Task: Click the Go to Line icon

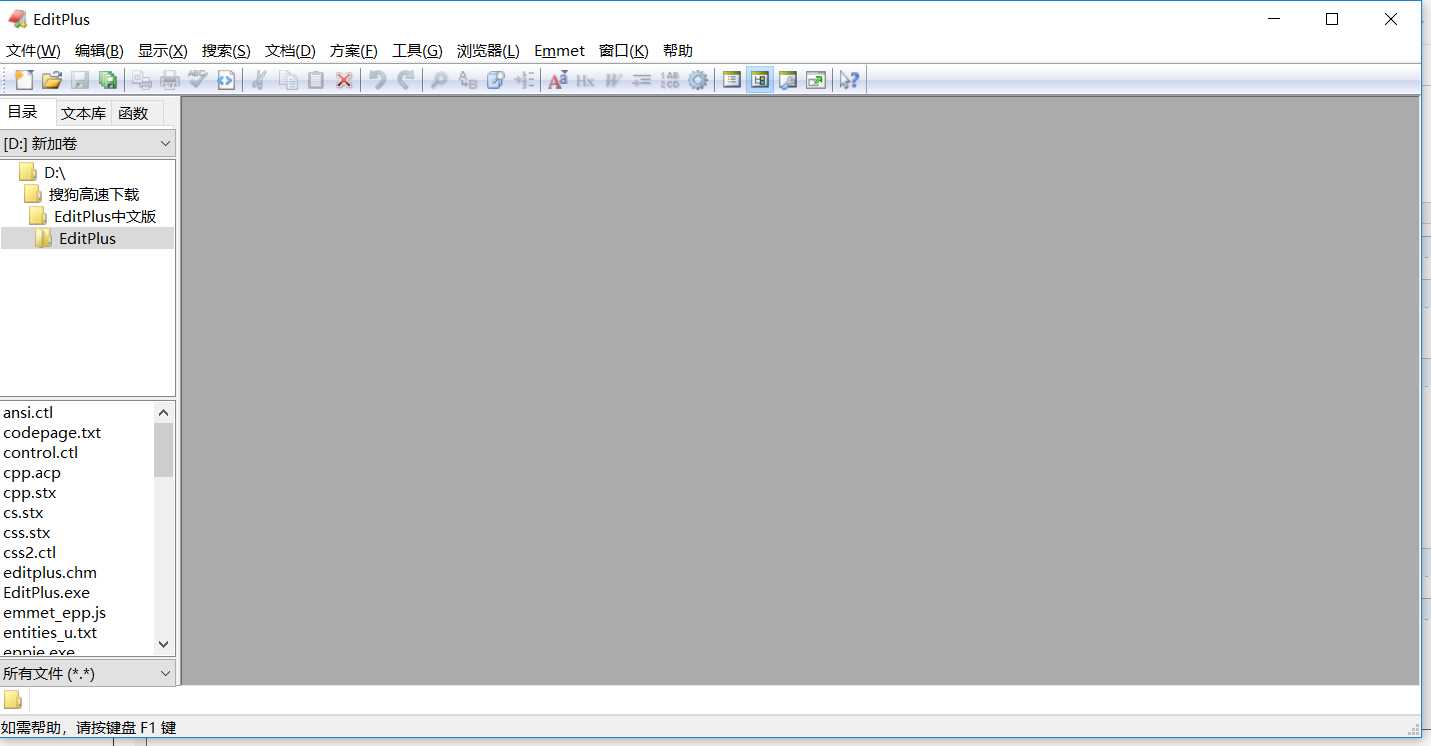Action: coord(523,80)
